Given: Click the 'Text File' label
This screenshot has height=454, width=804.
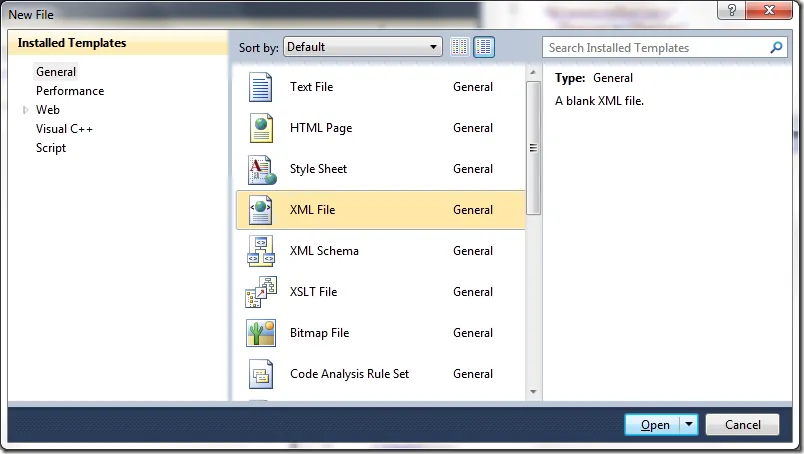Looking at the screenshot, I should 311,87.
